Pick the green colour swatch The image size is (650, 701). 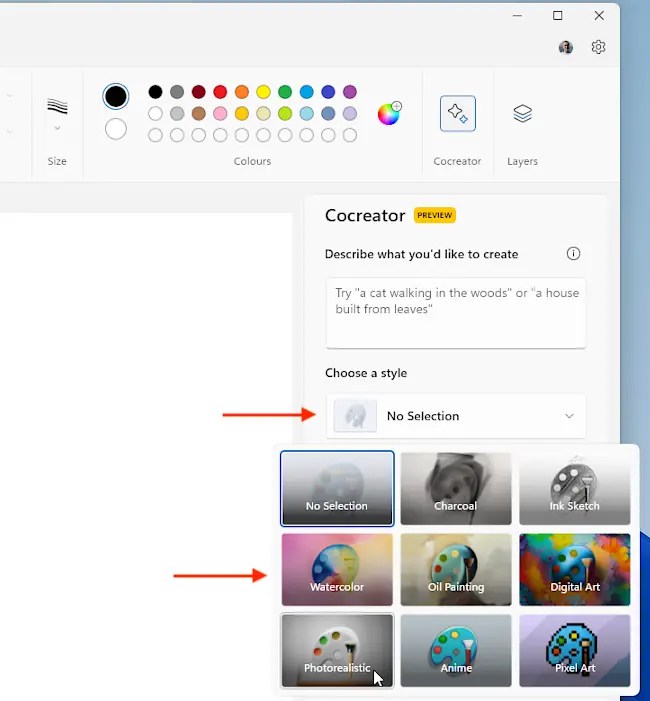point(285,92)
